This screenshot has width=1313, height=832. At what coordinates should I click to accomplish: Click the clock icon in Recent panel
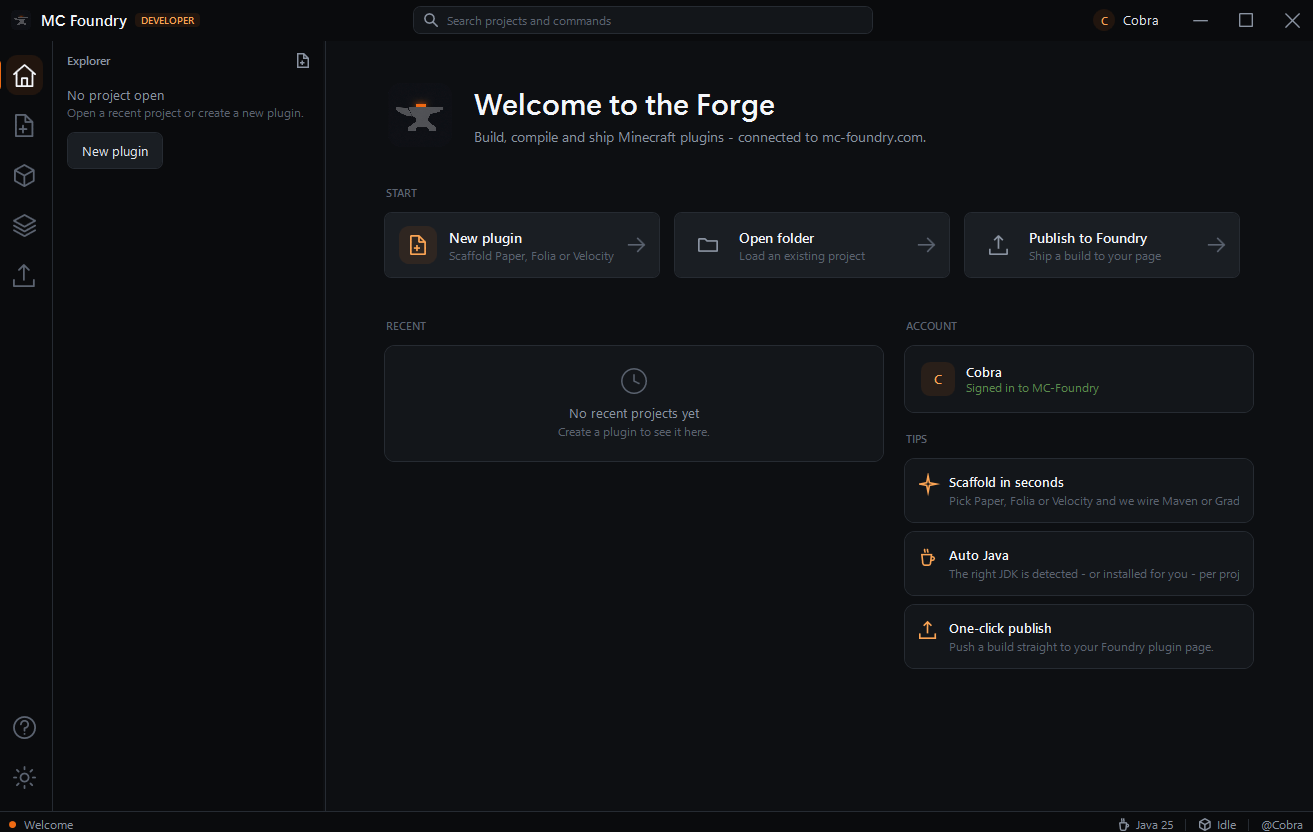coord(634,381)
